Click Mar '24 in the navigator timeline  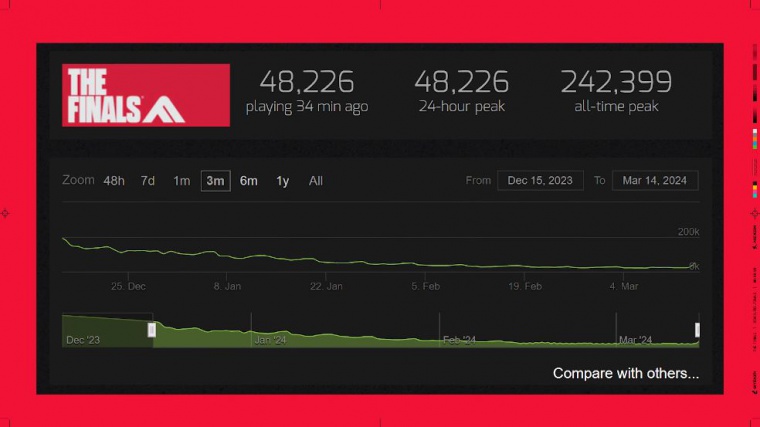click(635, 340)
